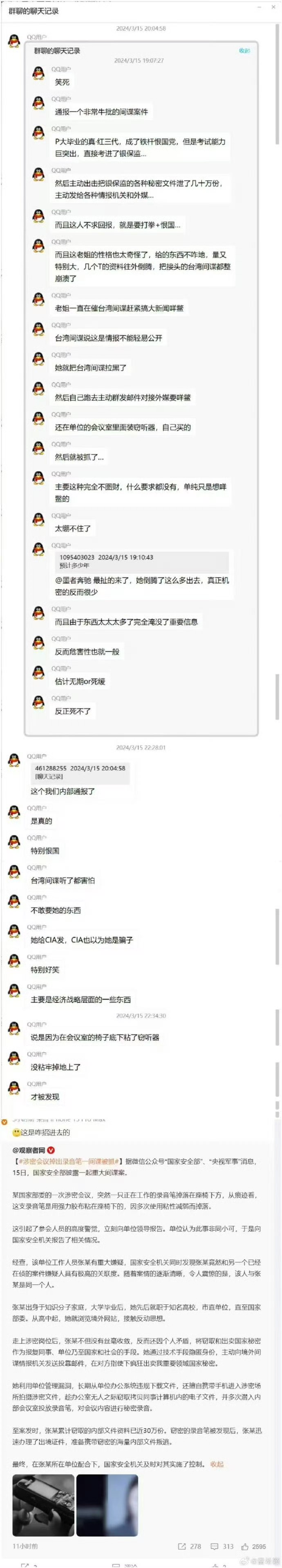Click the penguin avatar beside the 才被发现 message

point(14,1088)
